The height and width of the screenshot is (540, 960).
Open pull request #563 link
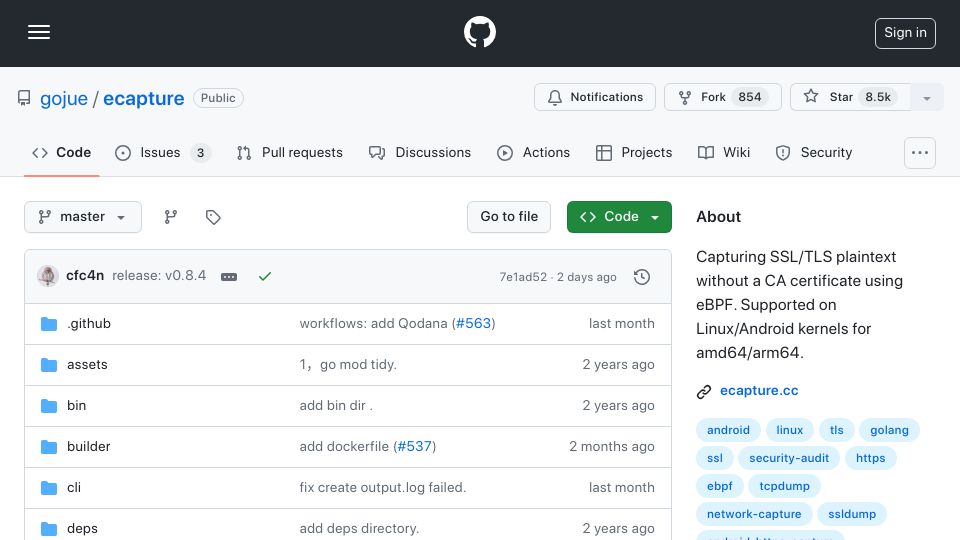coord(473,323)
